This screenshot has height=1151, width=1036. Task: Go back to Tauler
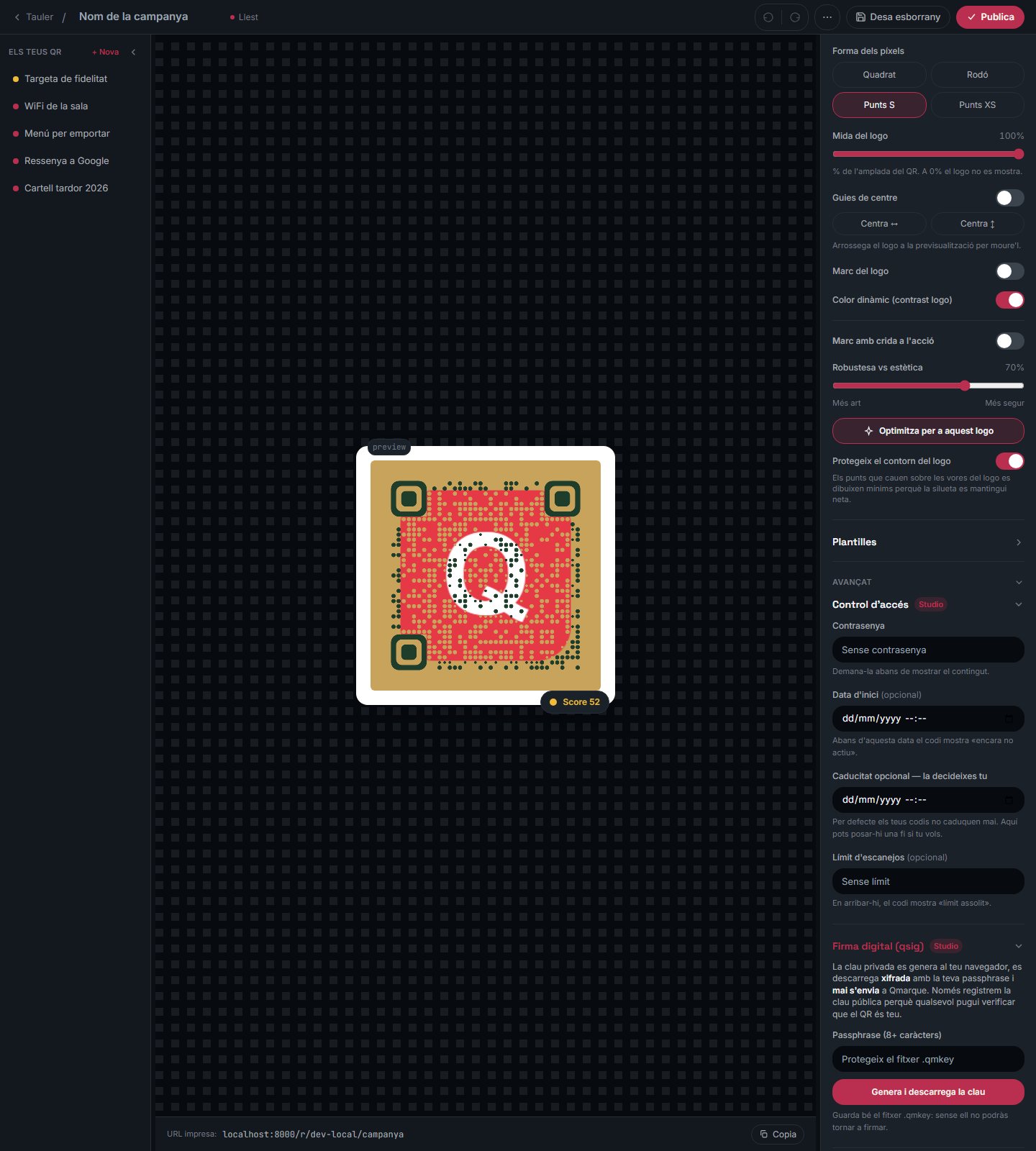point(34,17)
